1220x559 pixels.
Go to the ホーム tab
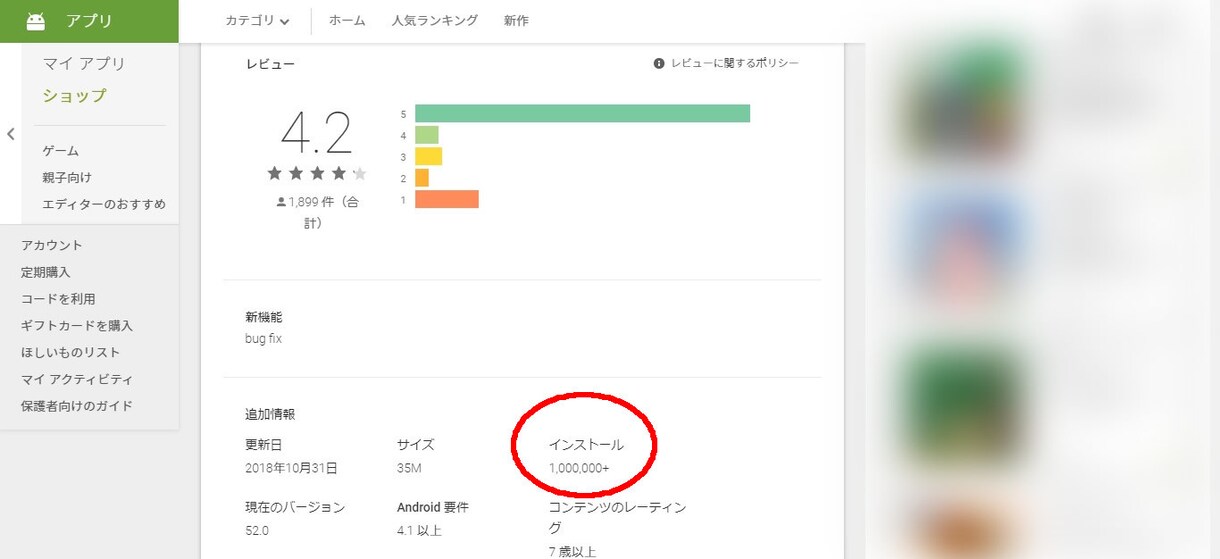coord(347,21)
